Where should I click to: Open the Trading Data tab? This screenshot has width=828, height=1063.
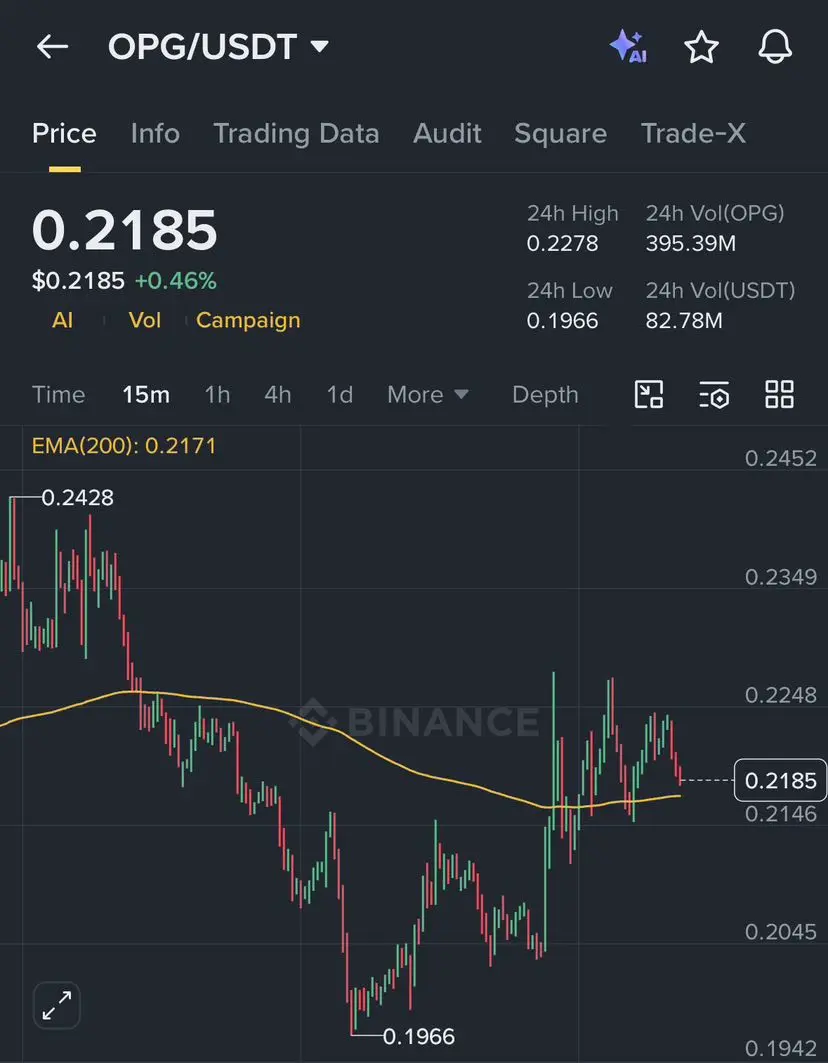coord(296,134)
